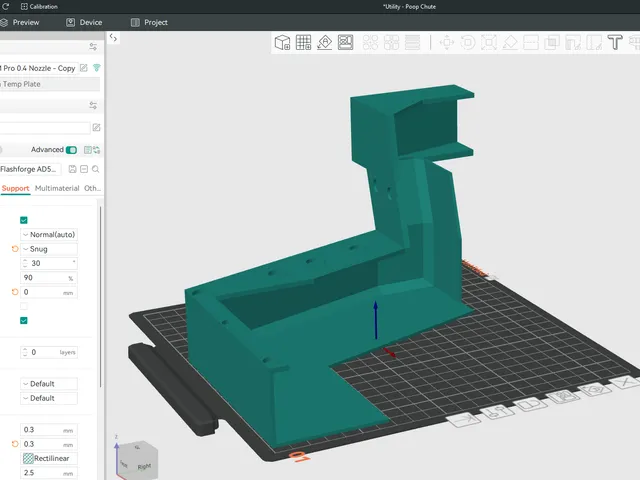Open the Rectilinear pattern dropdown
The image size is (640, 480).
(x=49, y=458)
